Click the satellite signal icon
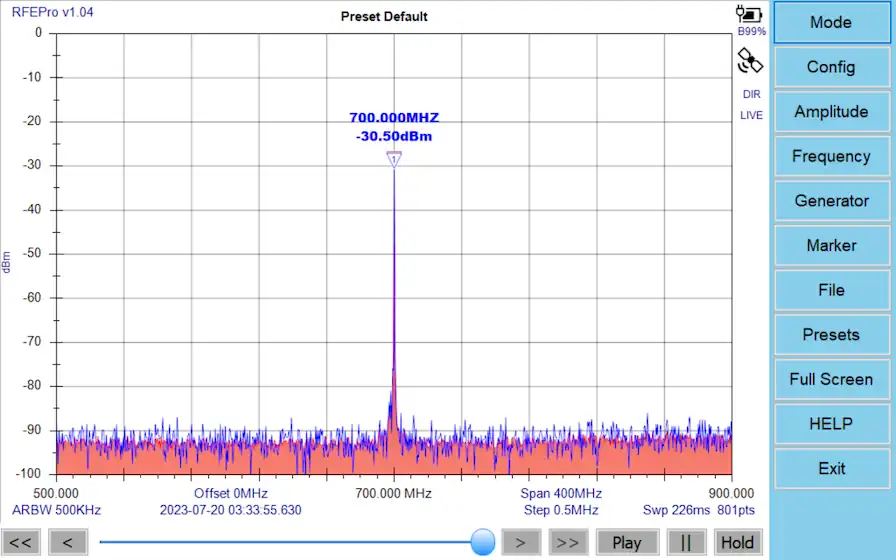This screenshot has height=560, width=896. (750, 62)
